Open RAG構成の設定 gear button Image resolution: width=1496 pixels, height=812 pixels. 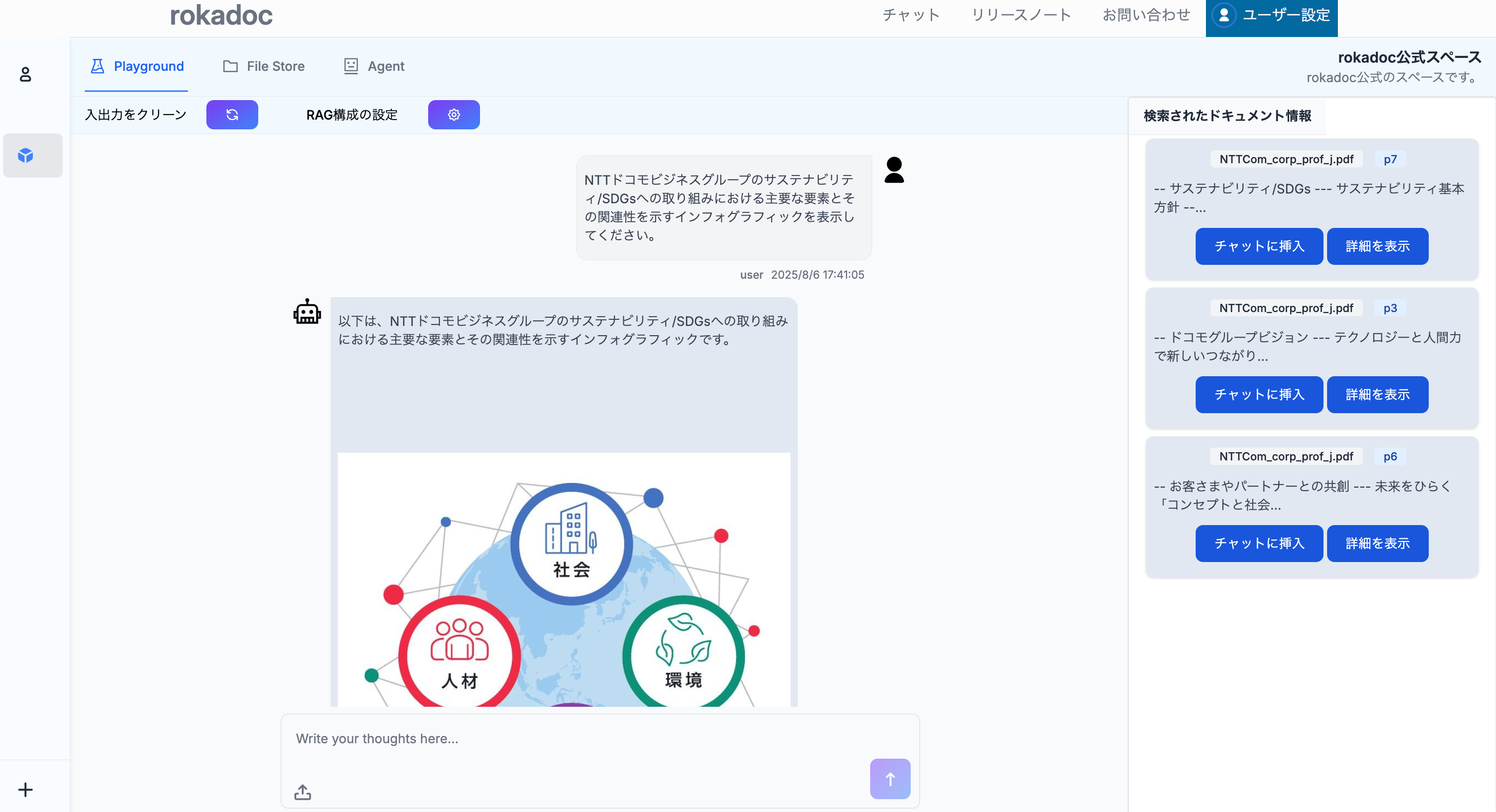(453, 114)
